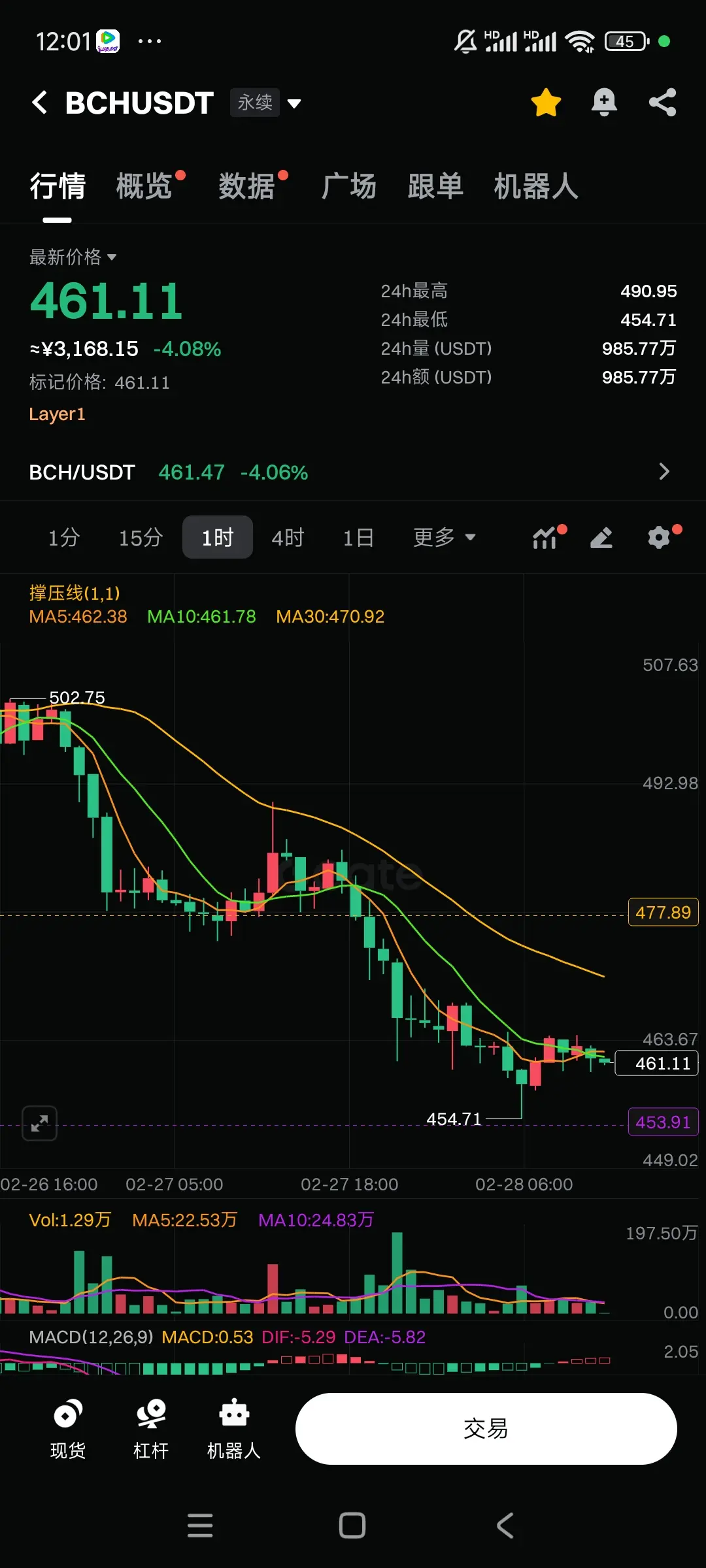Tap the share icon

662,103
